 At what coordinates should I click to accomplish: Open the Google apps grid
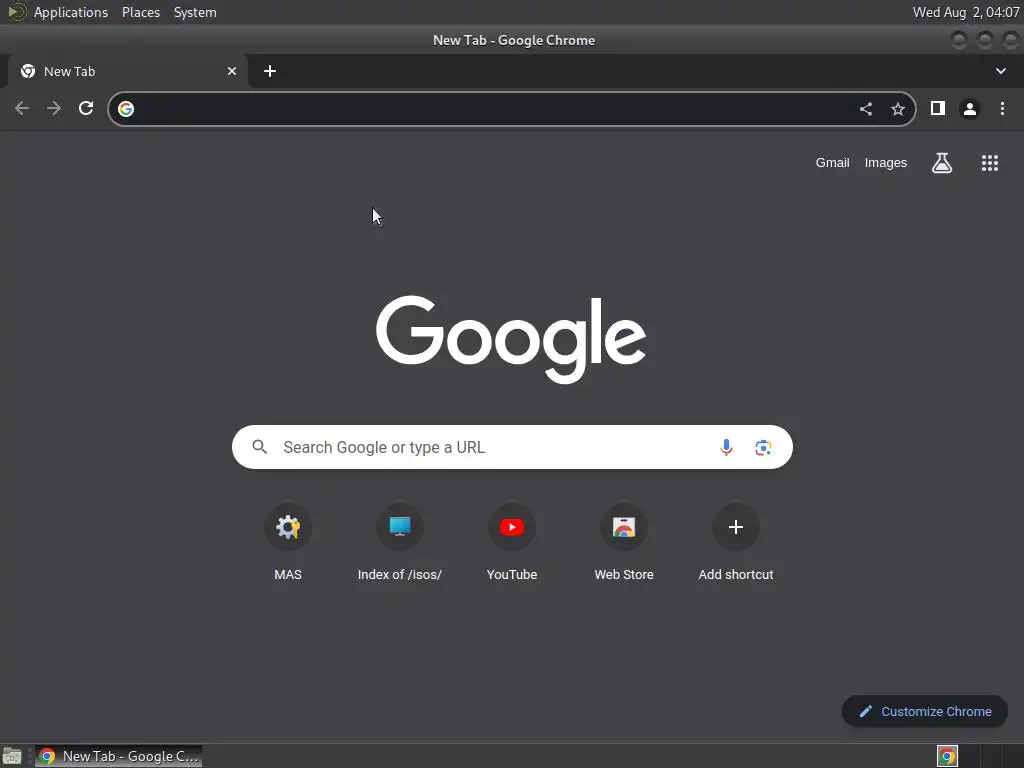coord(990,163)
